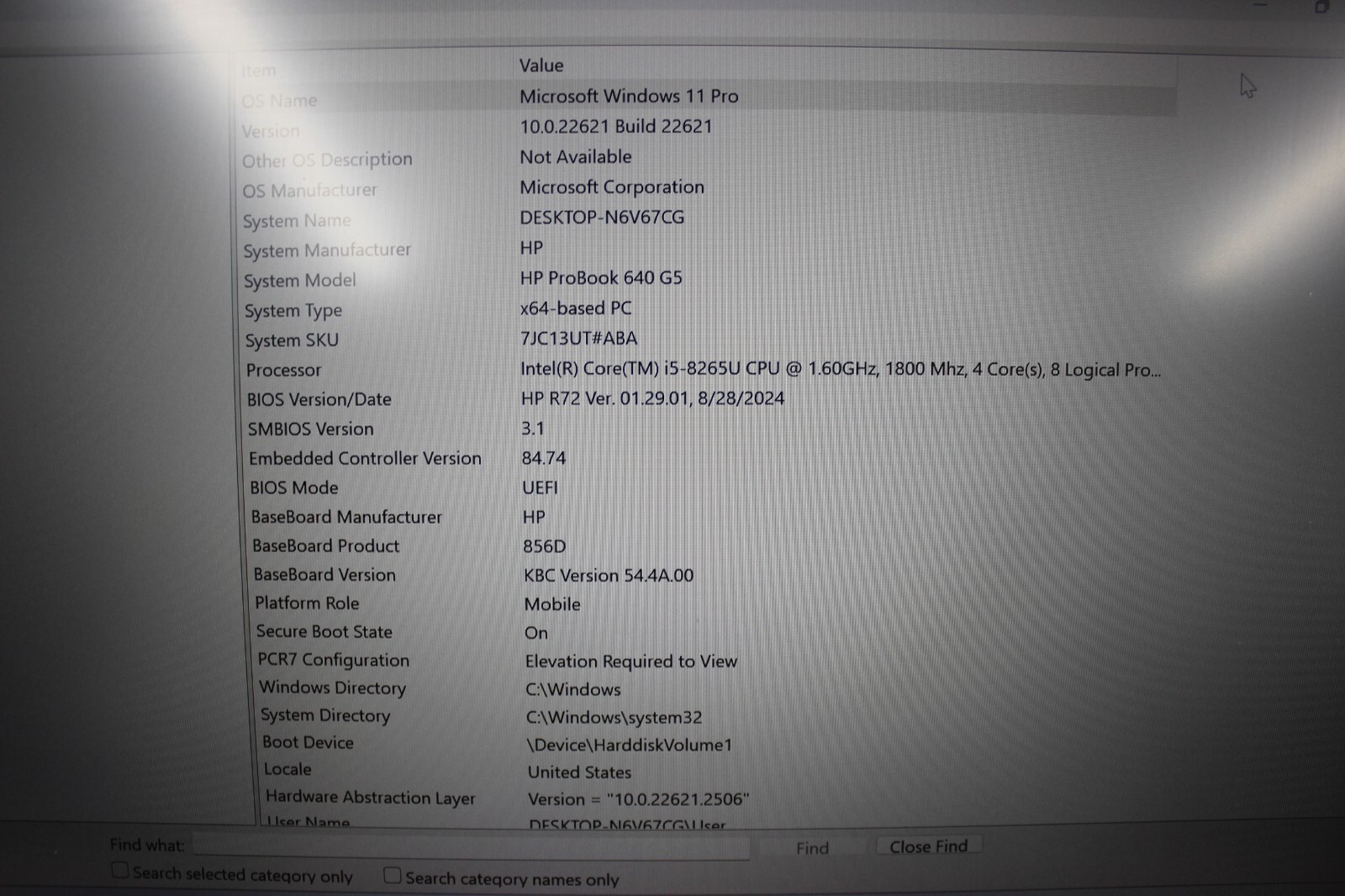
Task: Select 'C:\Windows\system32' value
Action: coord(614,717)
